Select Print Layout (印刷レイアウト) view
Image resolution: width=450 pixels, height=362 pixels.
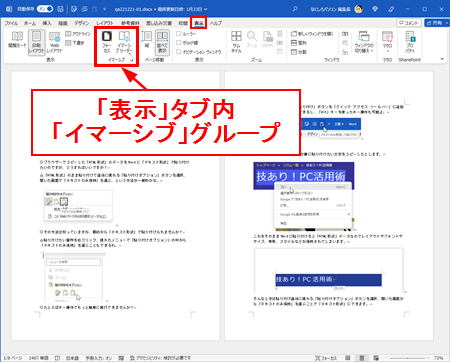click(x=36, y=42)
